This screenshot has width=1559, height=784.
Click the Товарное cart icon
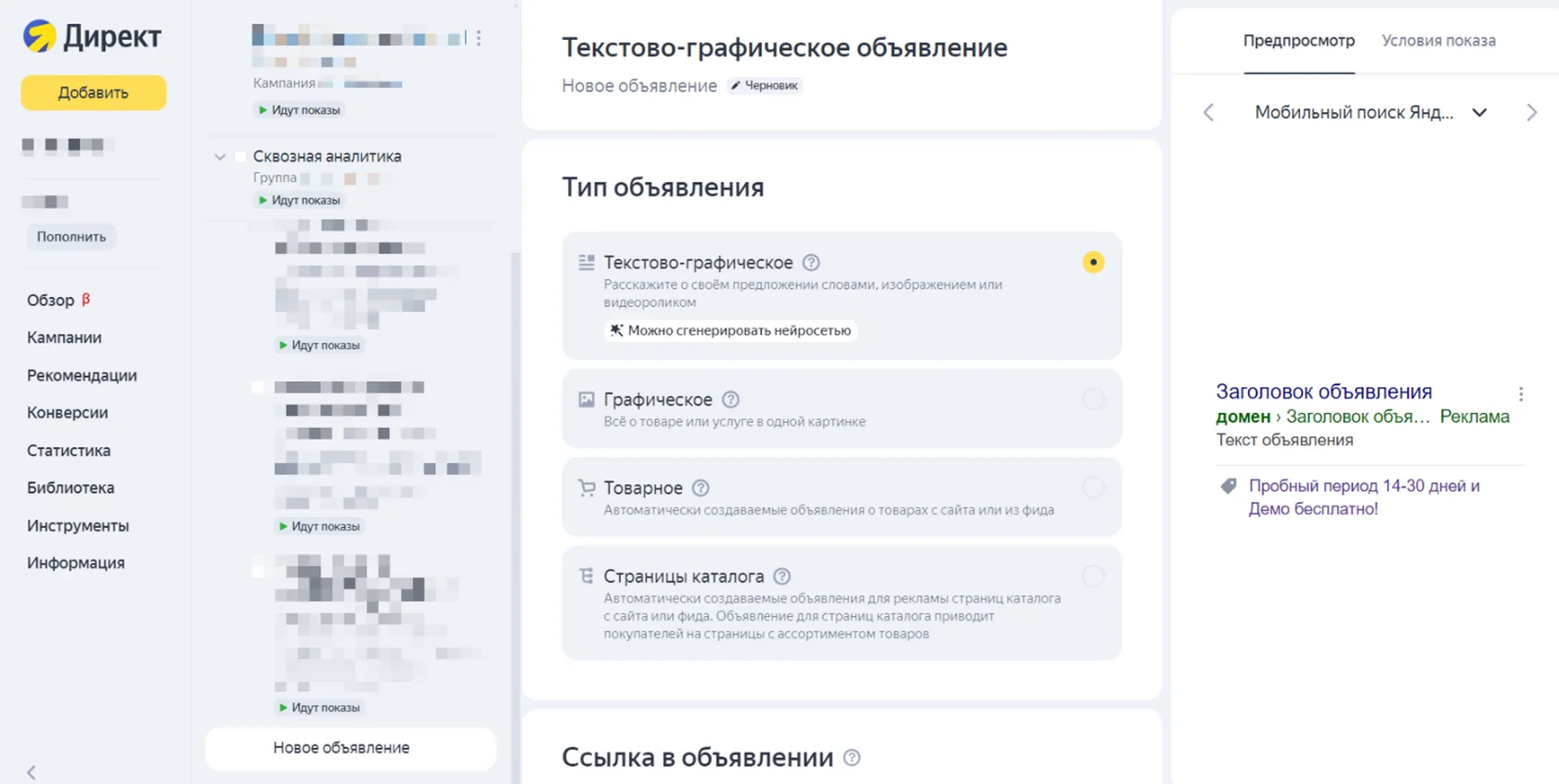coord(586,488)
